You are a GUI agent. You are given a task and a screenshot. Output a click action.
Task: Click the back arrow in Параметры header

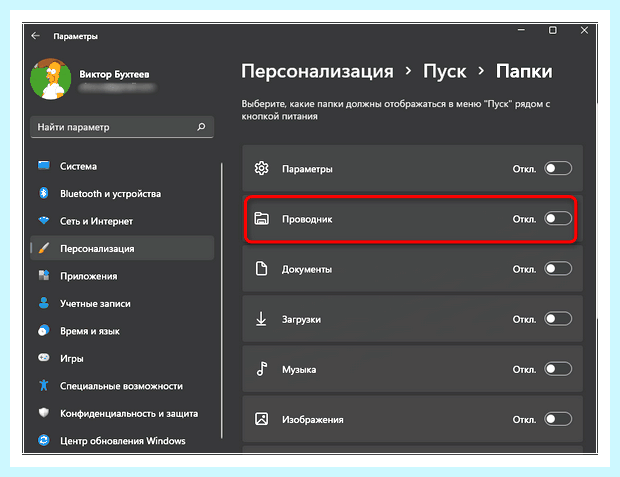click(36, 36)
